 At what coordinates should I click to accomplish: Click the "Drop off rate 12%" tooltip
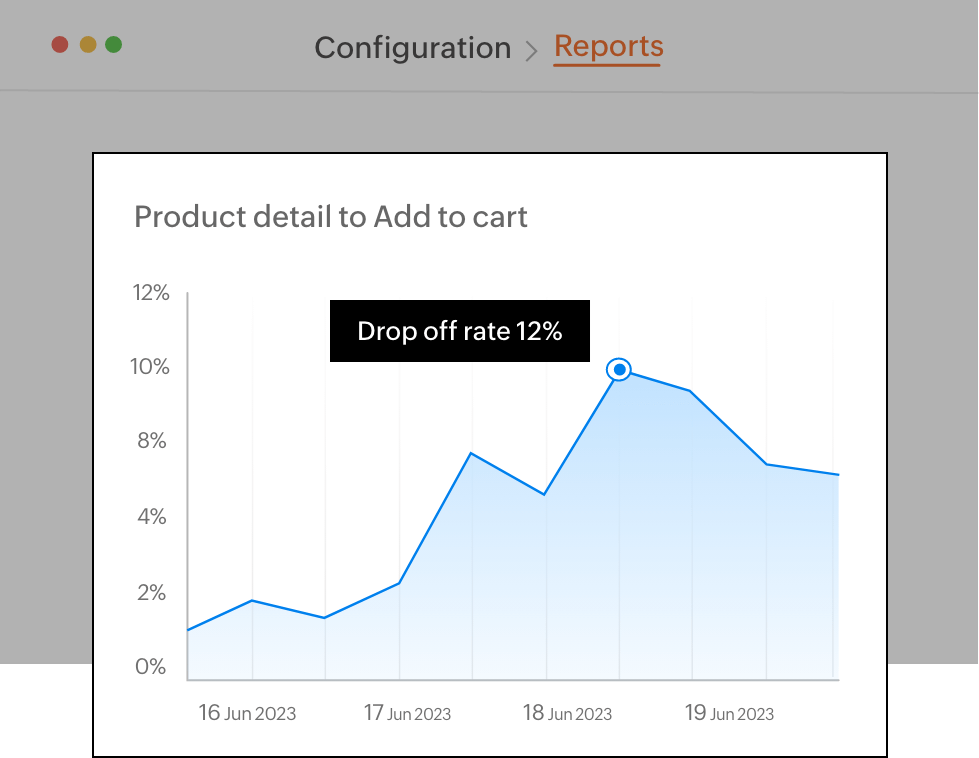point(459,331)
